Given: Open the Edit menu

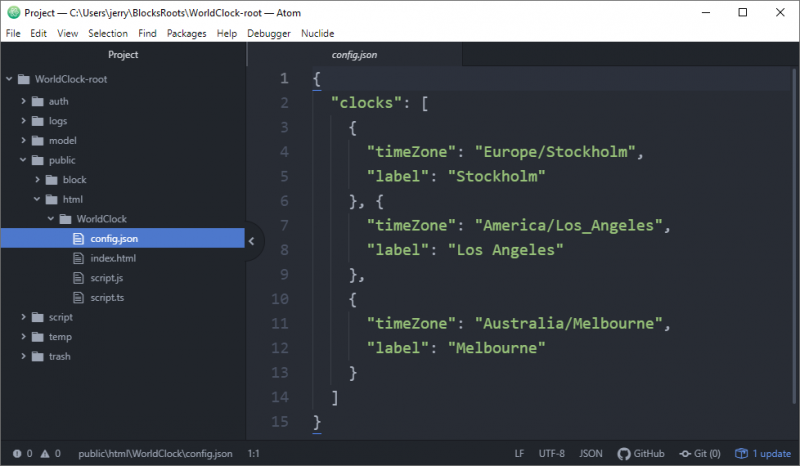Looking at the screenshot, I should [x=38, y=33].
